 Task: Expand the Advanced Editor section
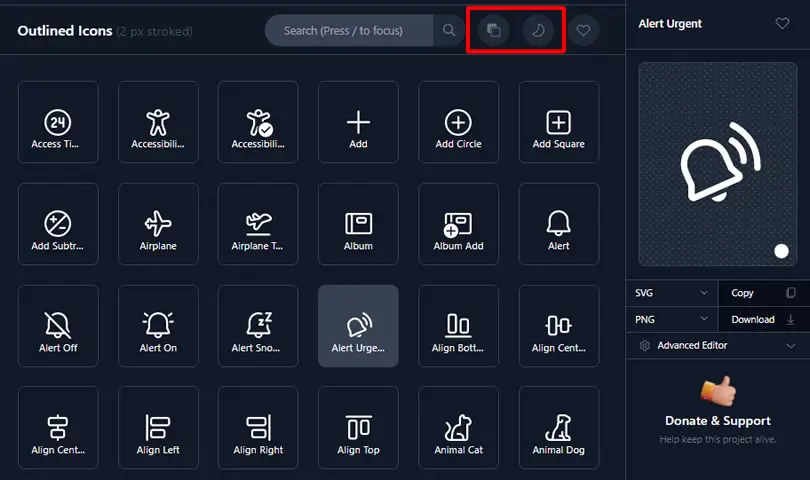pyautogui.click(x=718, y=345)
